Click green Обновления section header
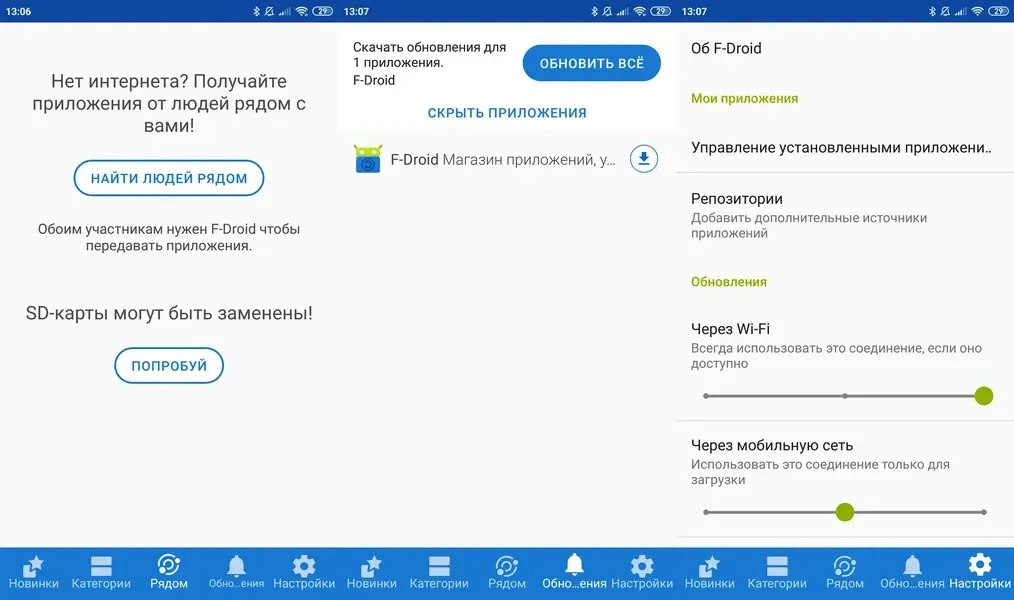Screen dimensions: 1014x600 pyautogui.click(x=729, y=282)
